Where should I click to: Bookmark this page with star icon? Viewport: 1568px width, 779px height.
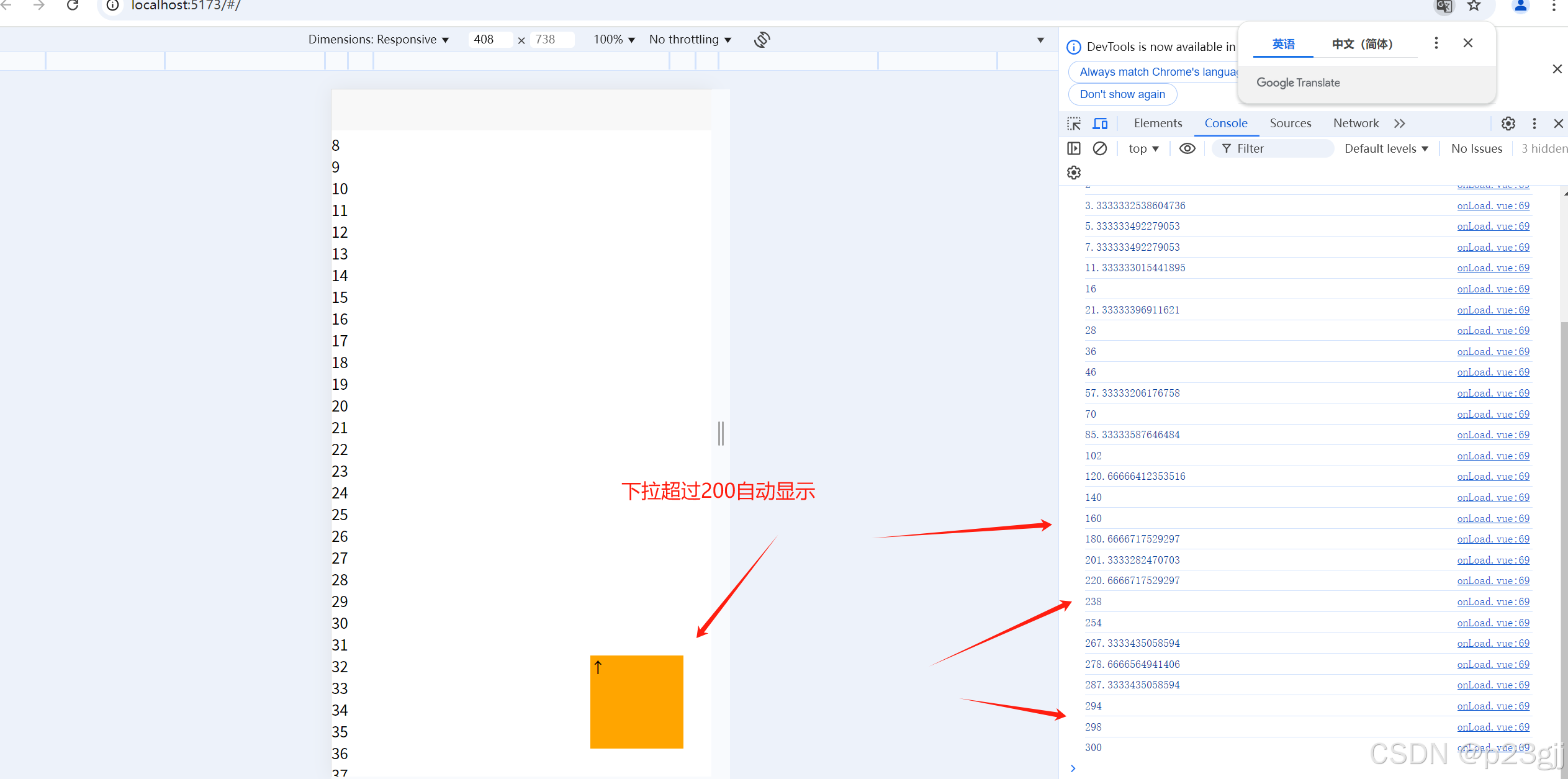(1474, 6)
